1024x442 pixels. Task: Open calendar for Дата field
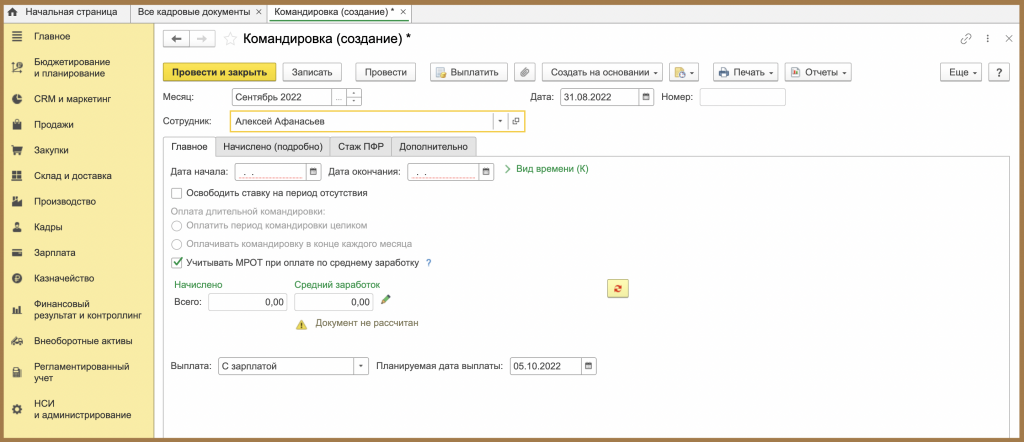click(645, 97)
